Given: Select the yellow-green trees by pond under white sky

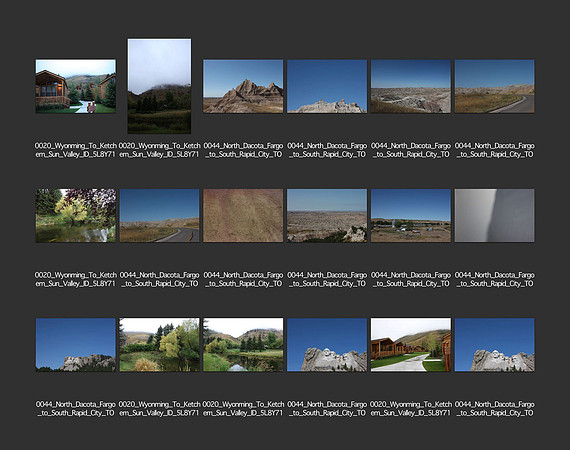Looking at the screenshot, I should (160, 345).
